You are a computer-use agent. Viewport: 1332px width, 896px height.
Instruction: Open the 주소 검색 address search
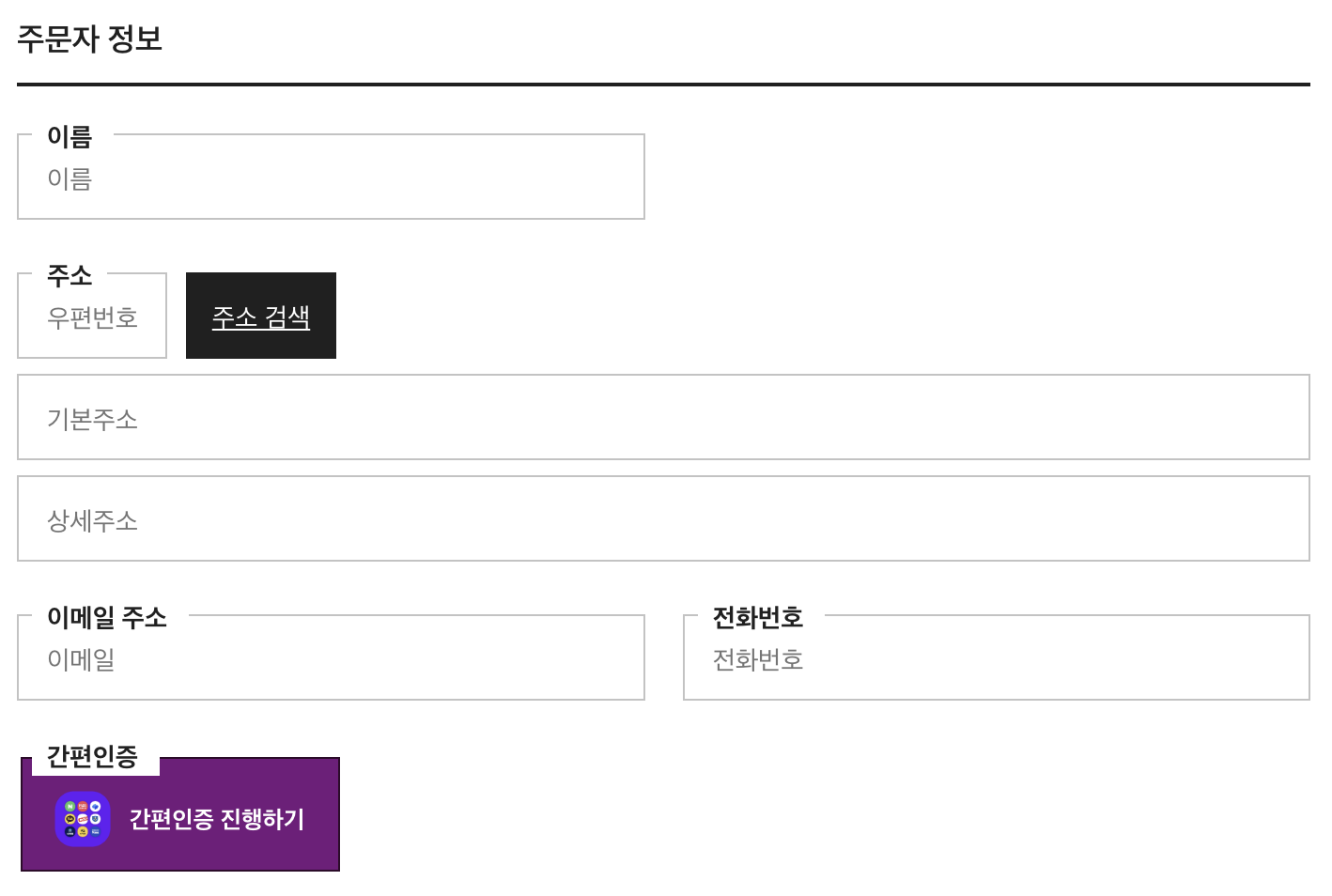tap(261, 316)
